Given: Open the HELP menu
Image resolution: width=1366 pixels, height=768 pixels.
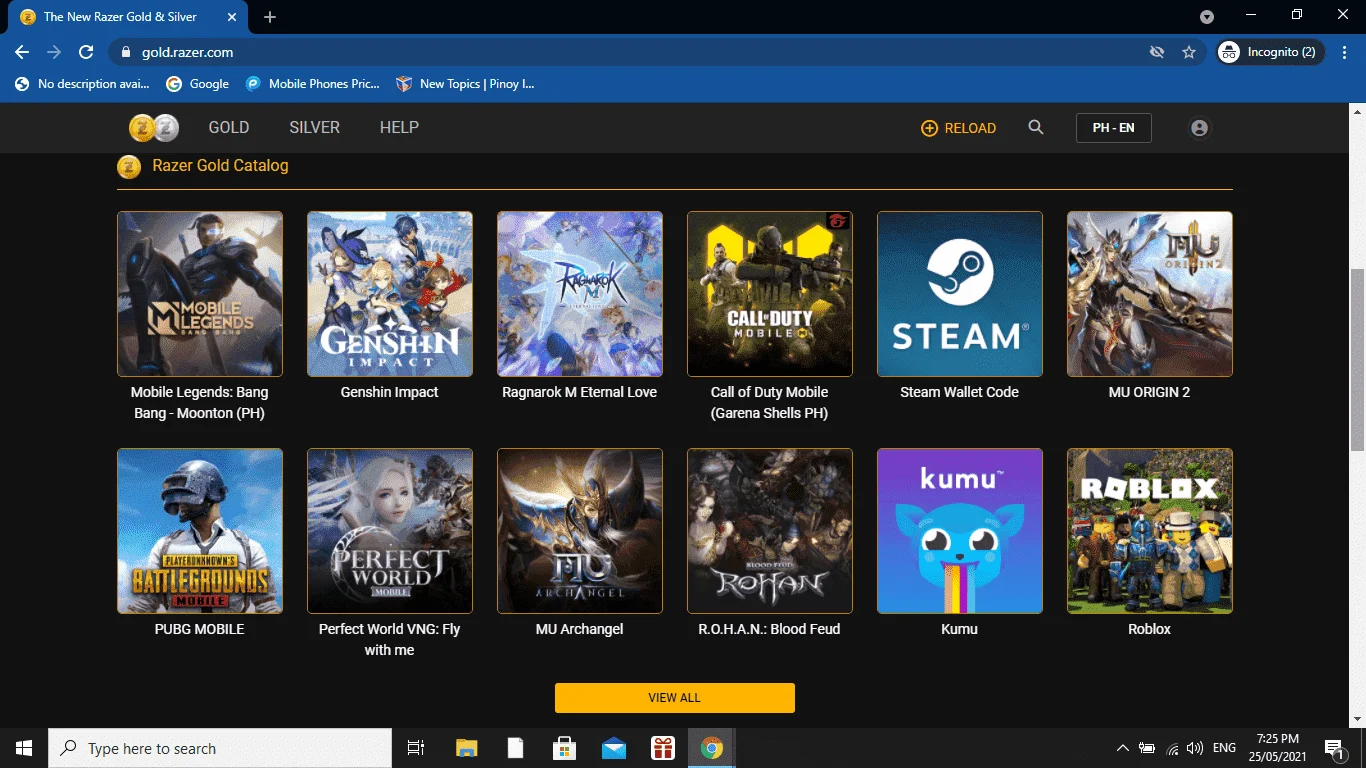Looking at the screenshot, I should 399,127.
